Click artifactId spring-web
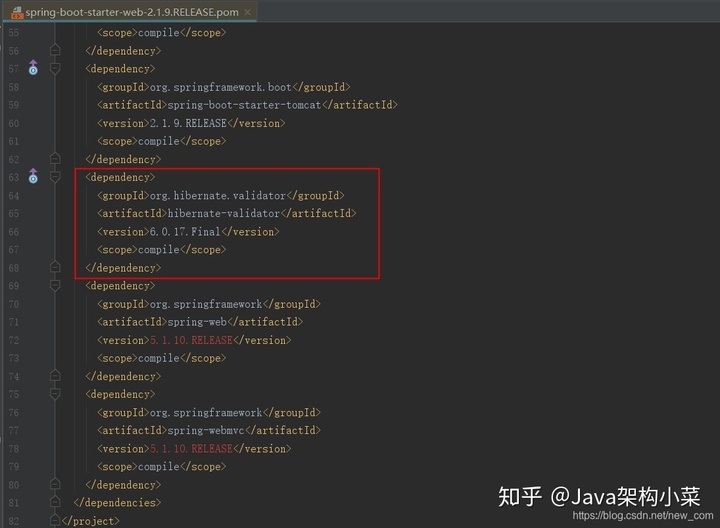 click(197, 322)
